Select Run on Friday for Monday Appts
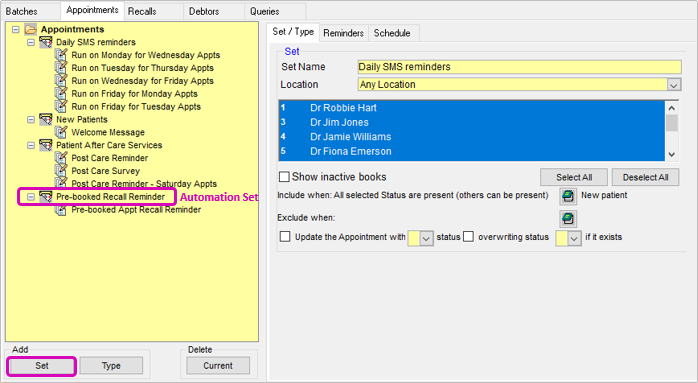Screen dimensions: 698x383 click(x=134, y=94)
